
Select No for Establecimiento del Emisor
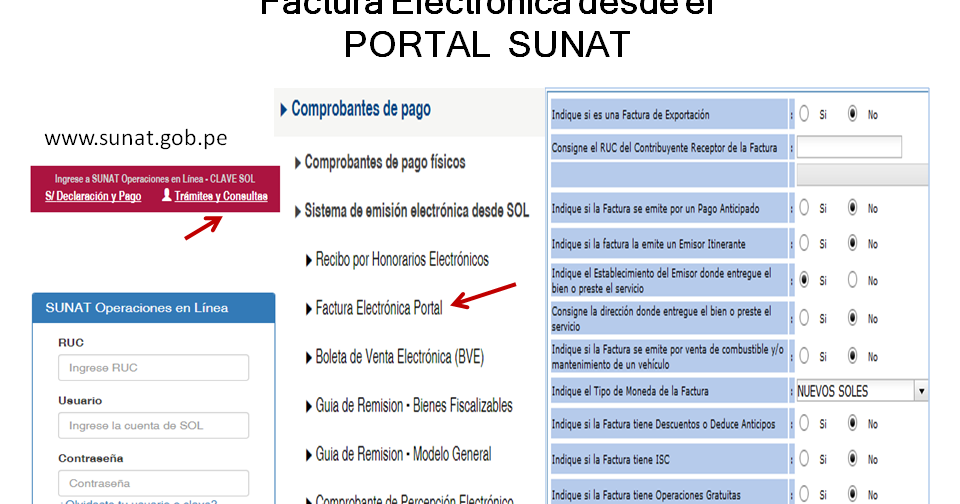tap(852, 280)
